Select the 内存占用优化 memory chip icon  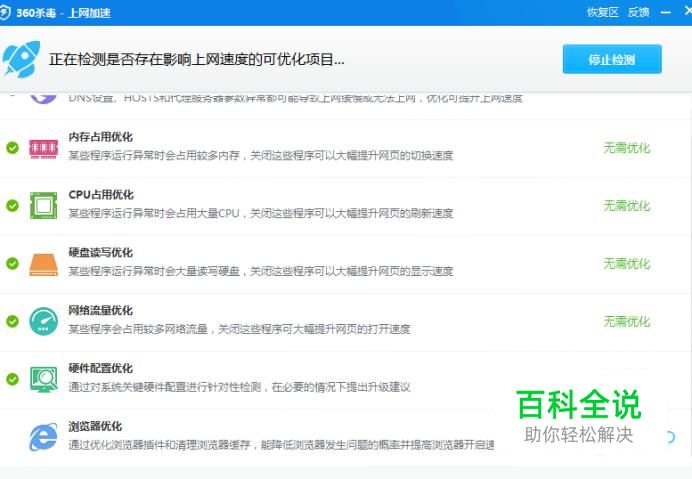43,148
